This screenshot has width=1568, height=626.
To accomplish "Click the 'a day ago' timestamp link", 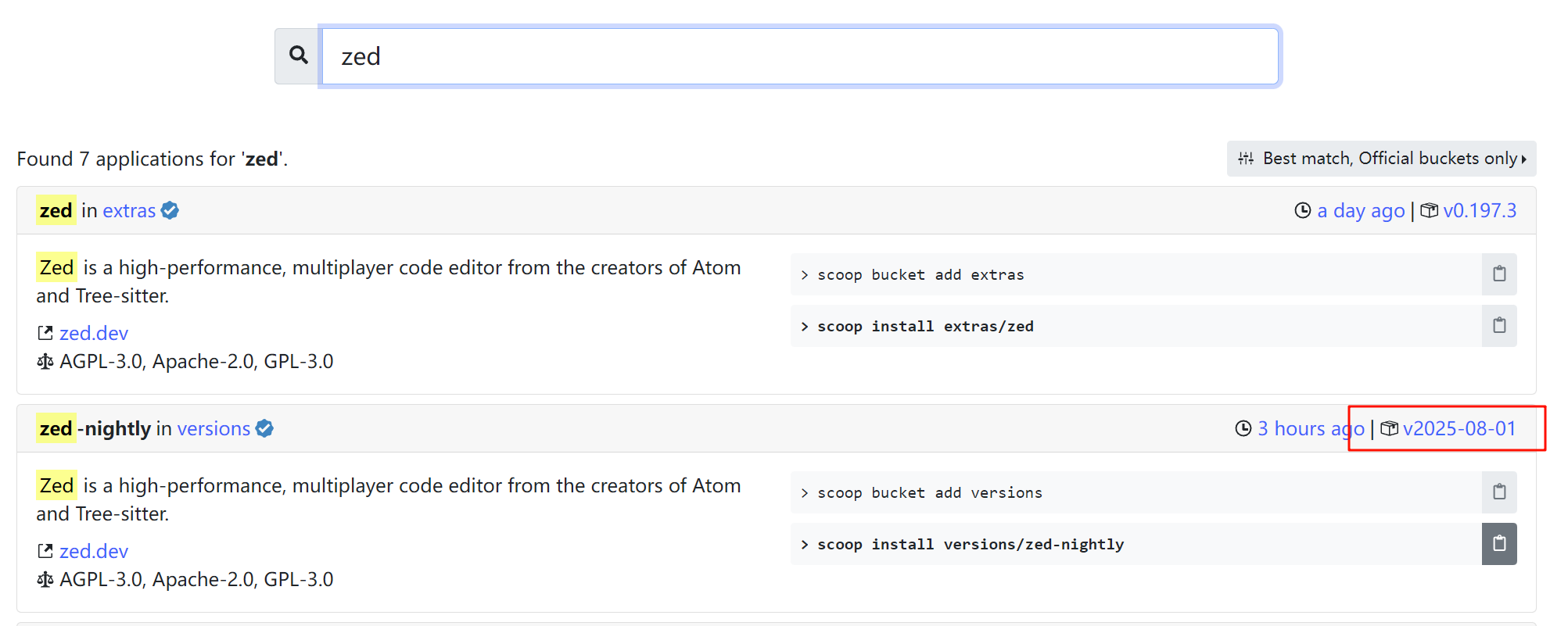I will (x=1361, y=211).
